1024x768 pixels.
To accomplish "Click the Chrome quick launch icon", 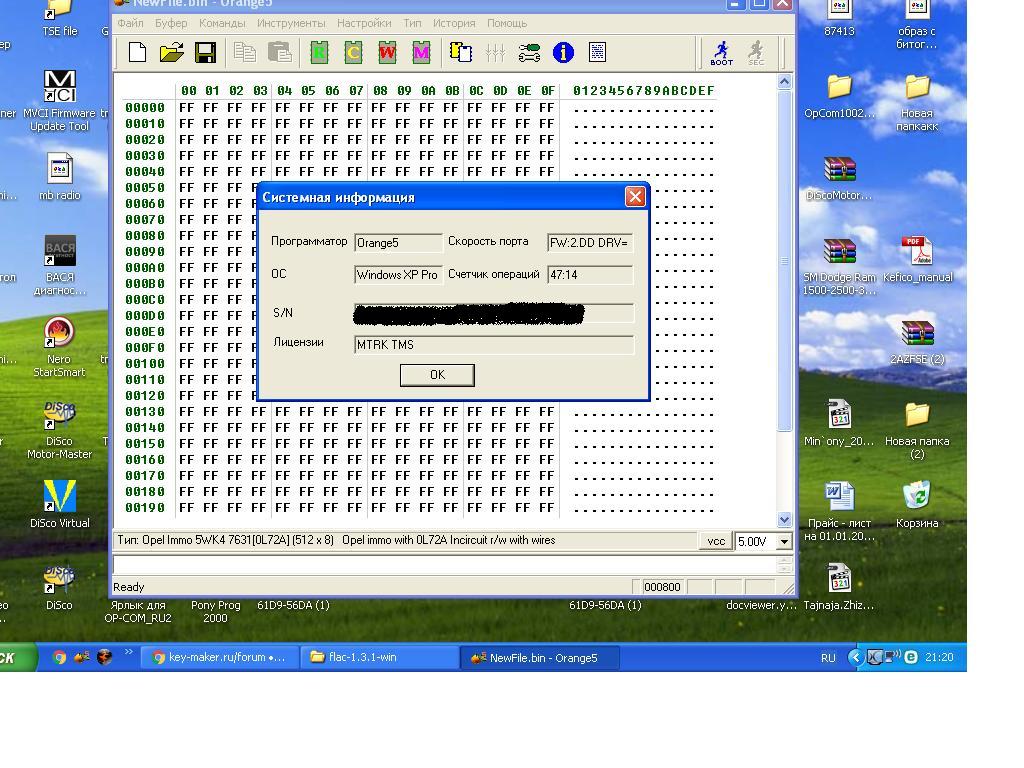I will pyautogui.click(x=59, y=658).
